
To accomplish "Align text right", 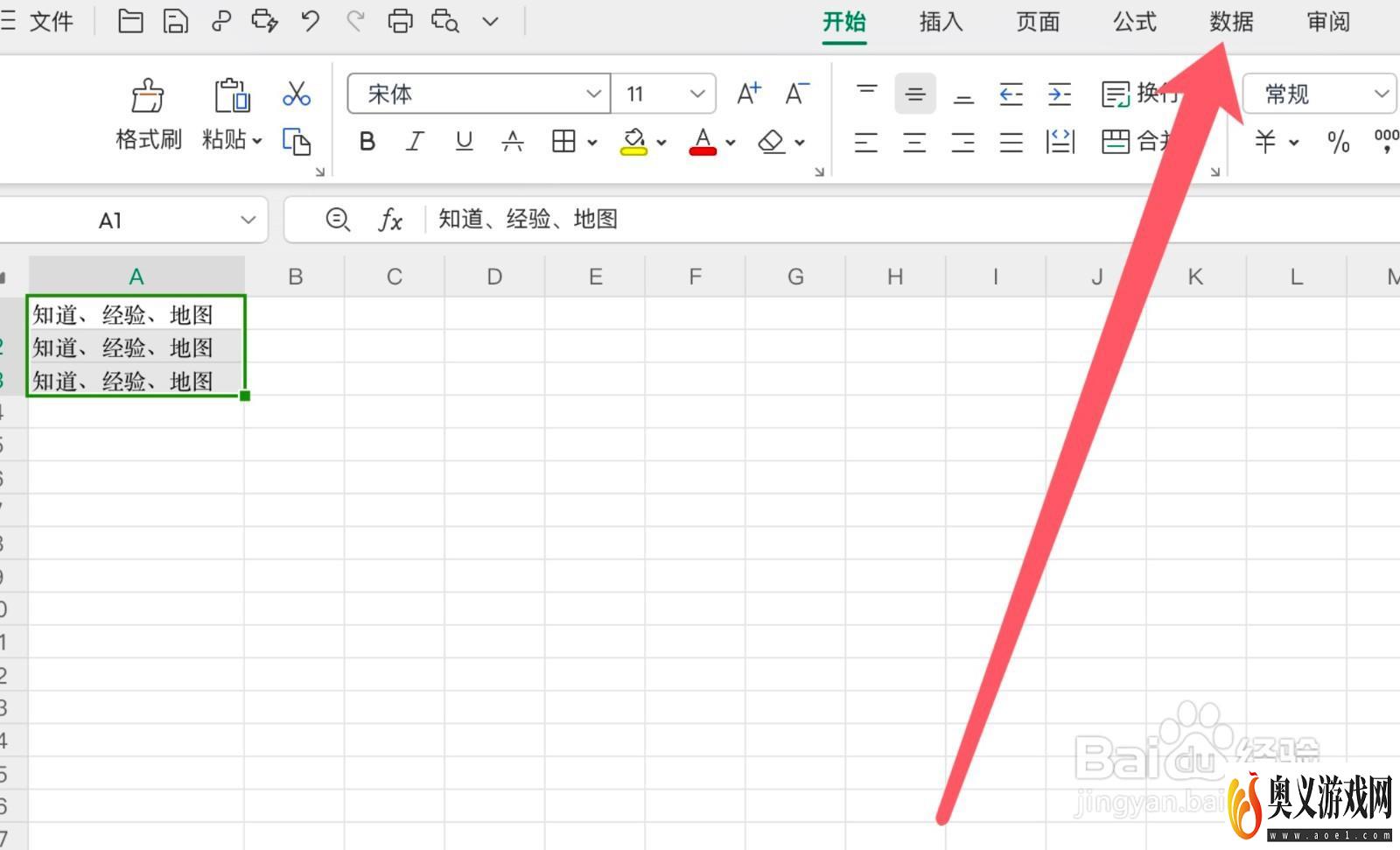I will point(963,141).
